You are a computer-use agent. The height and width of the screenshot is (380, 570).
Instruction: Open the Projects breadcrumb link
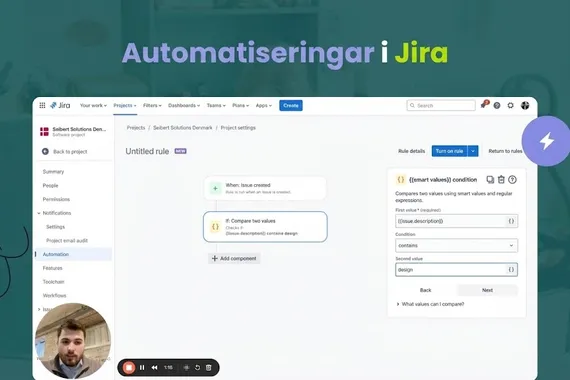(136, 128)
